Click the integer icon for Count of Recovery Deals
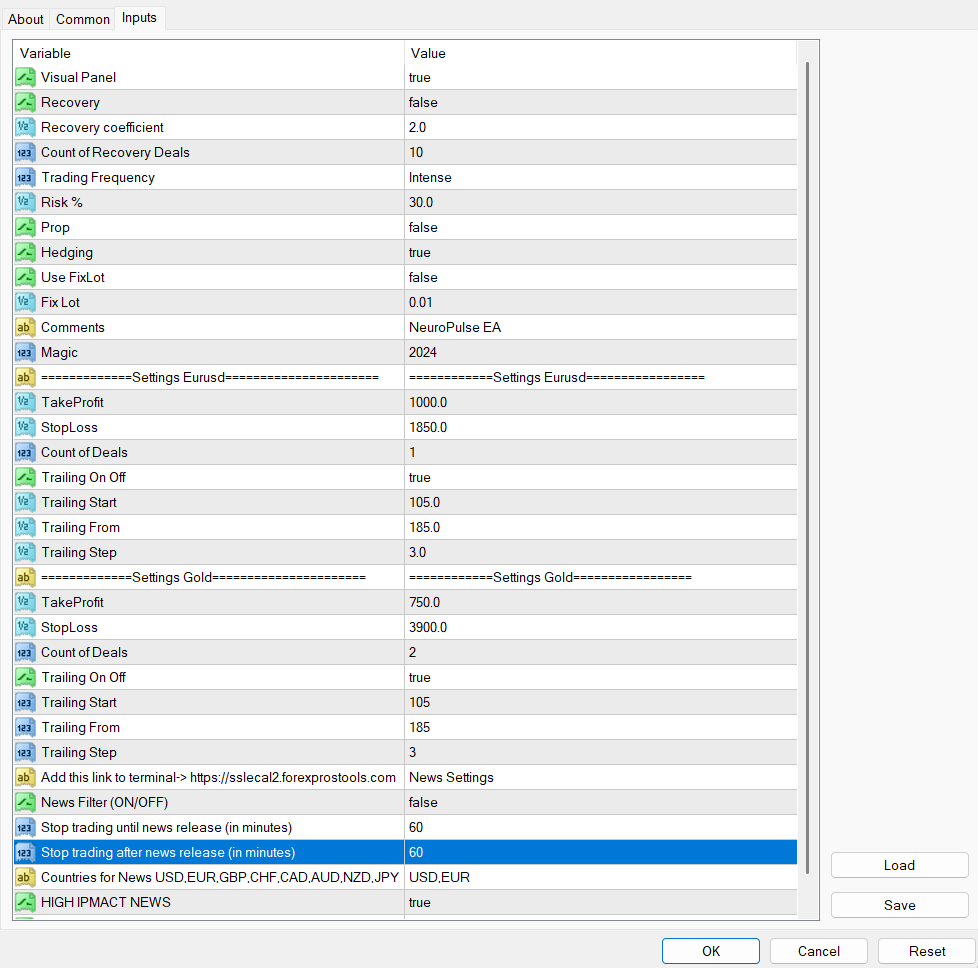Screen dimensions: 978x968 tap(25, 152)
